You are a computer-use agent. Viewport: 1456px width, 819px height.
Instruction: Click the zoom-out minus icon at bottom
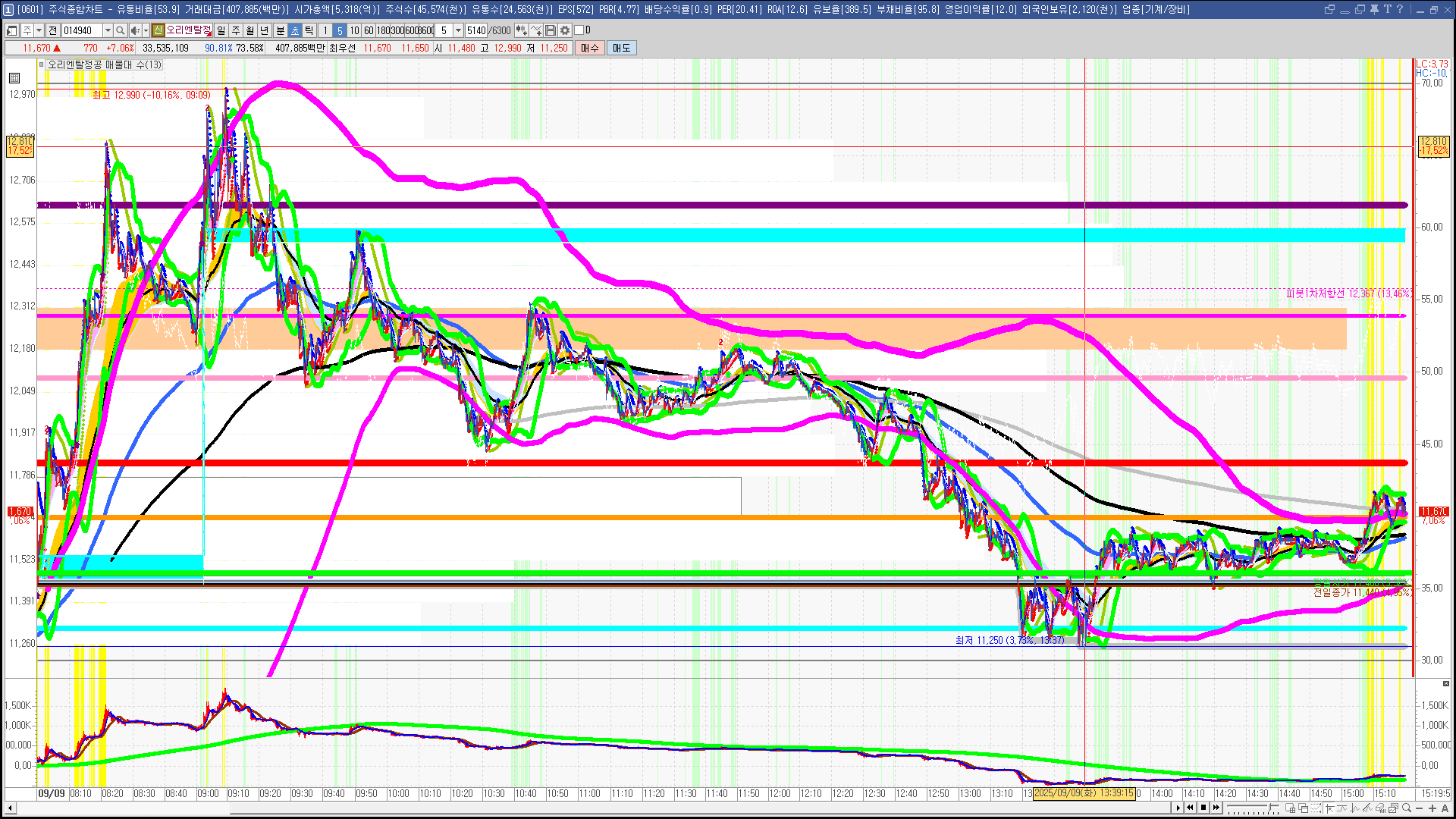tap(1420, 808)
